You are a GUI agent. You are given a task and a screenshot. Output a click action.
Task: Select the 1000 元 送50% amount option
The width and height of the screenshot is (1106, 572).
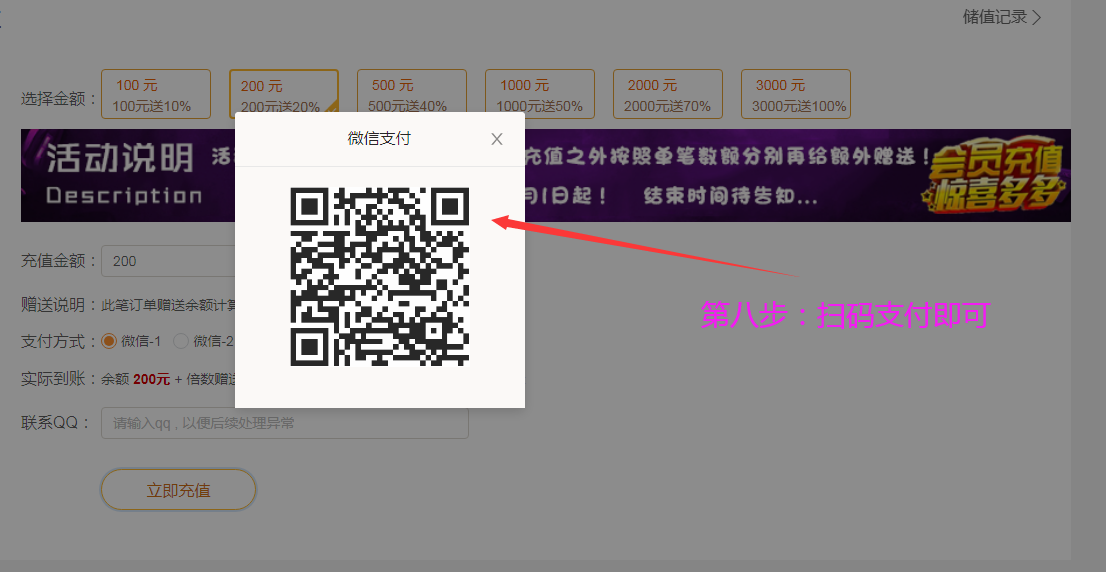539,94
